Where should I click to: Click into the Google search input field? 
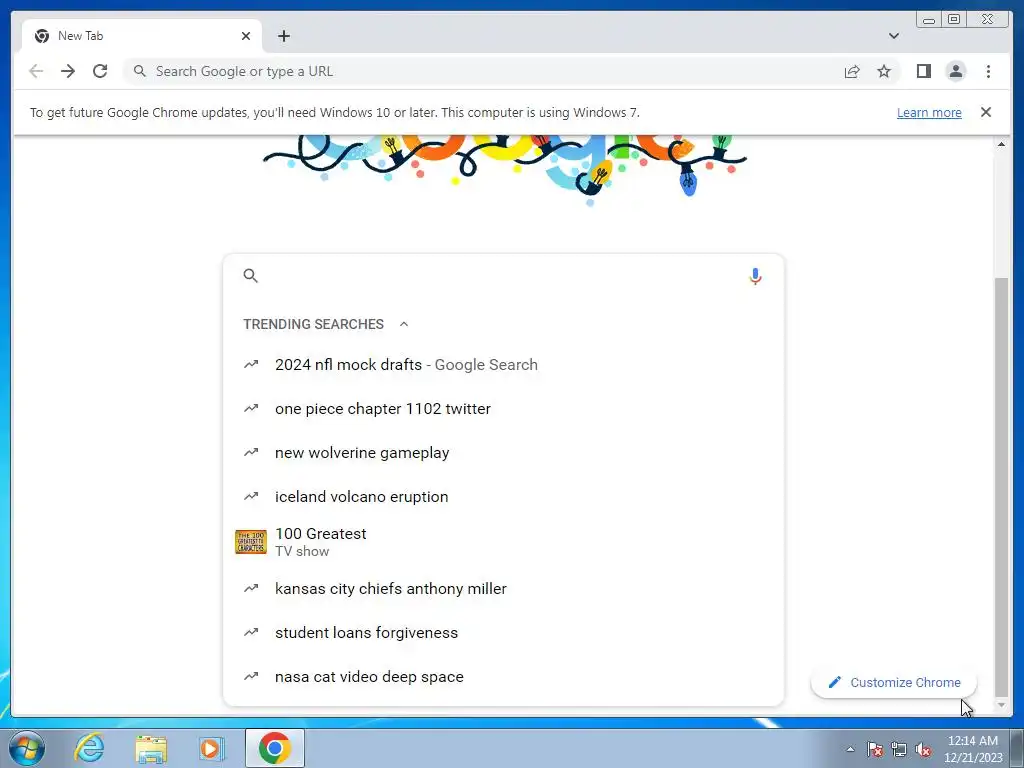point(503,276)
